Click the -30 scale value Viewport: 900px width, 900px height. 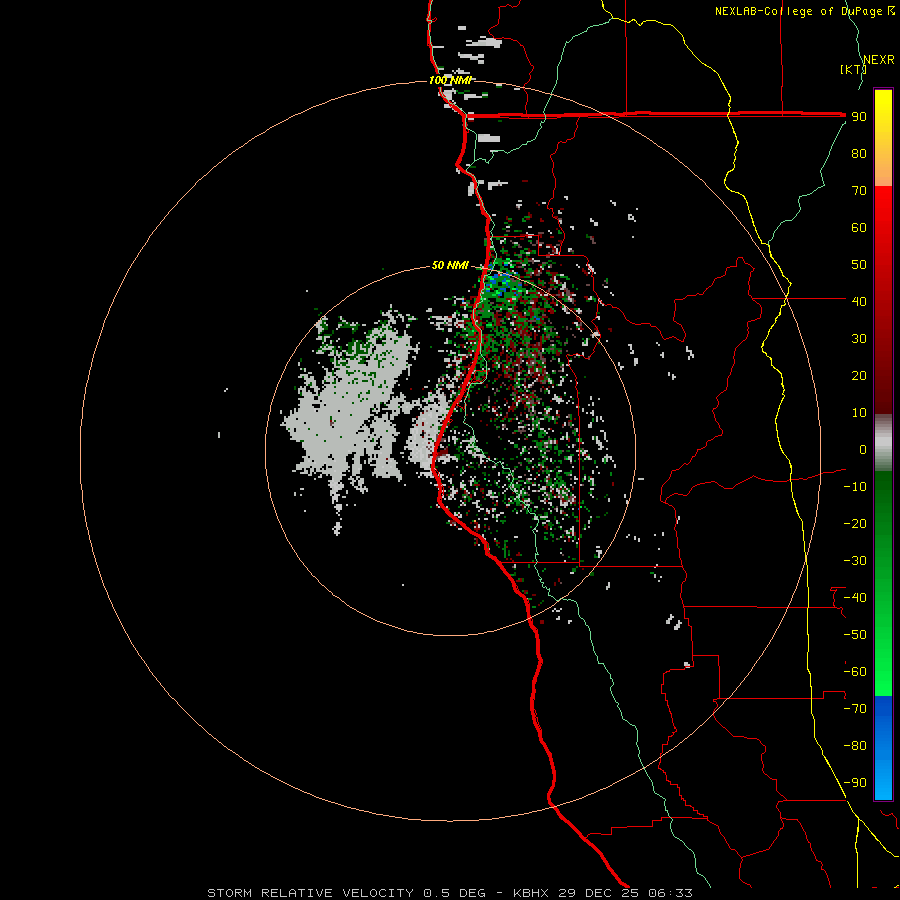855,561
